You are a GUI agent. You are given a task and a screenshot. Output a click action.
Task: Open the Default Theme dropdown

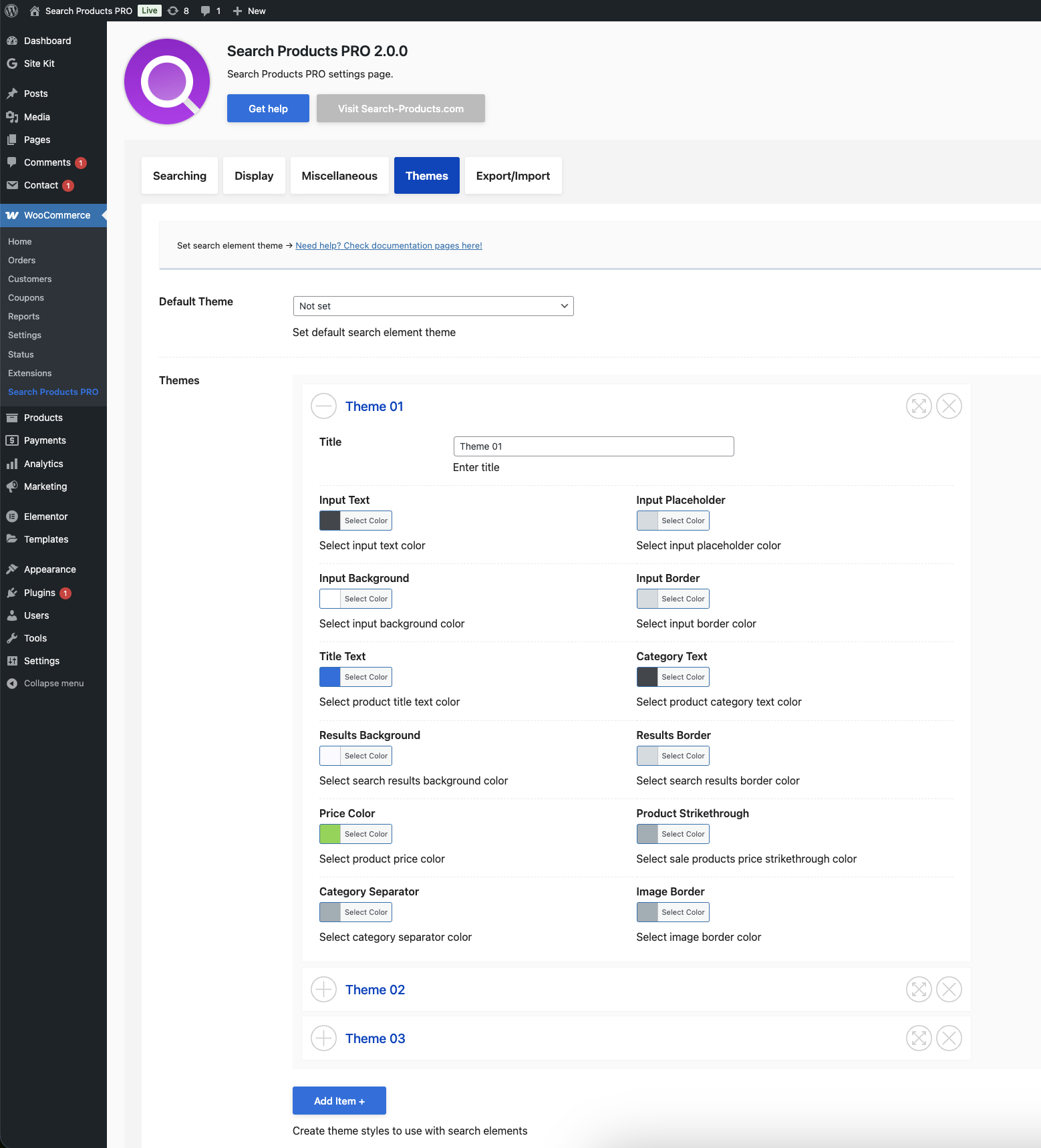click(433, 306)
